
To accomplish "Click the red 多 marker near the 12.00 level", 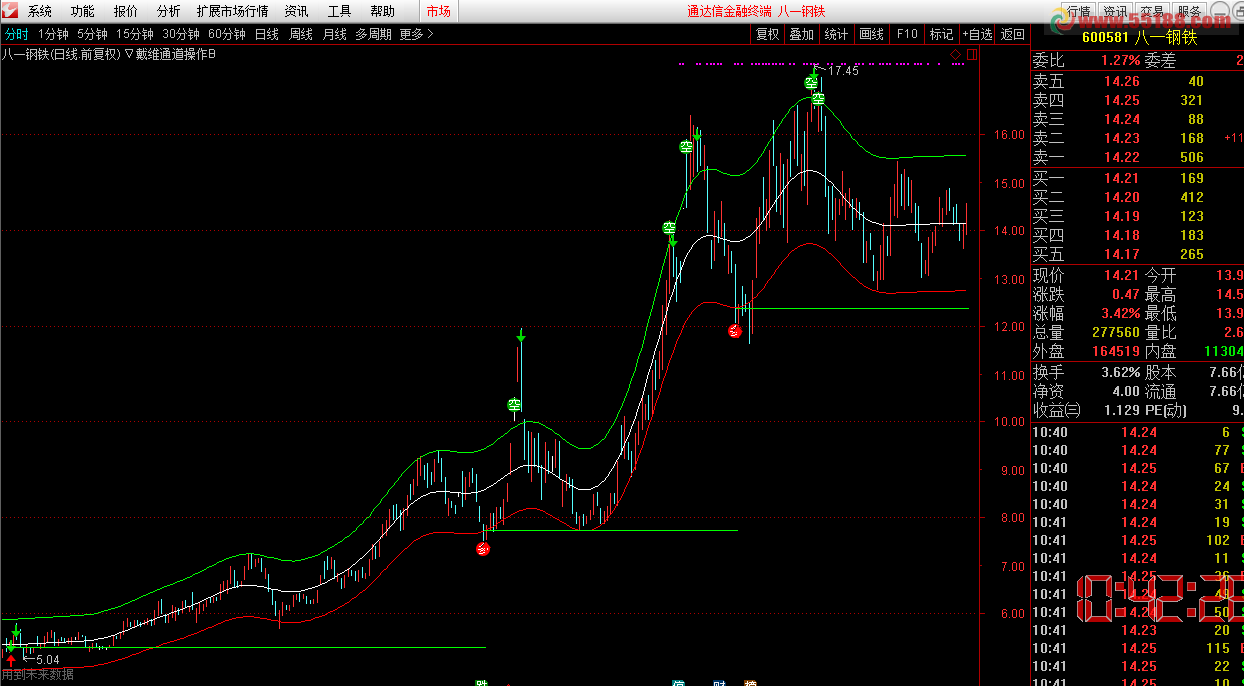I will pos(735,331).
